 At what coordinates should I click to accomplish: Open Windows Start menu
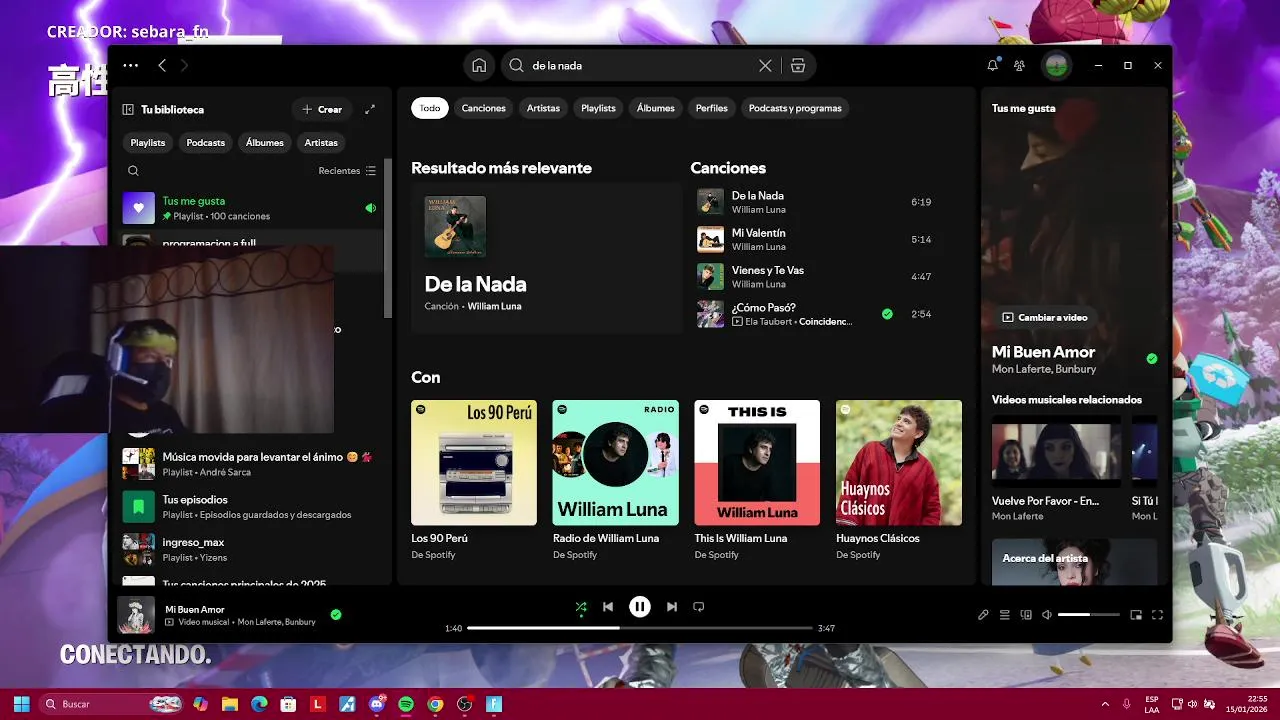tap(21, 704)
